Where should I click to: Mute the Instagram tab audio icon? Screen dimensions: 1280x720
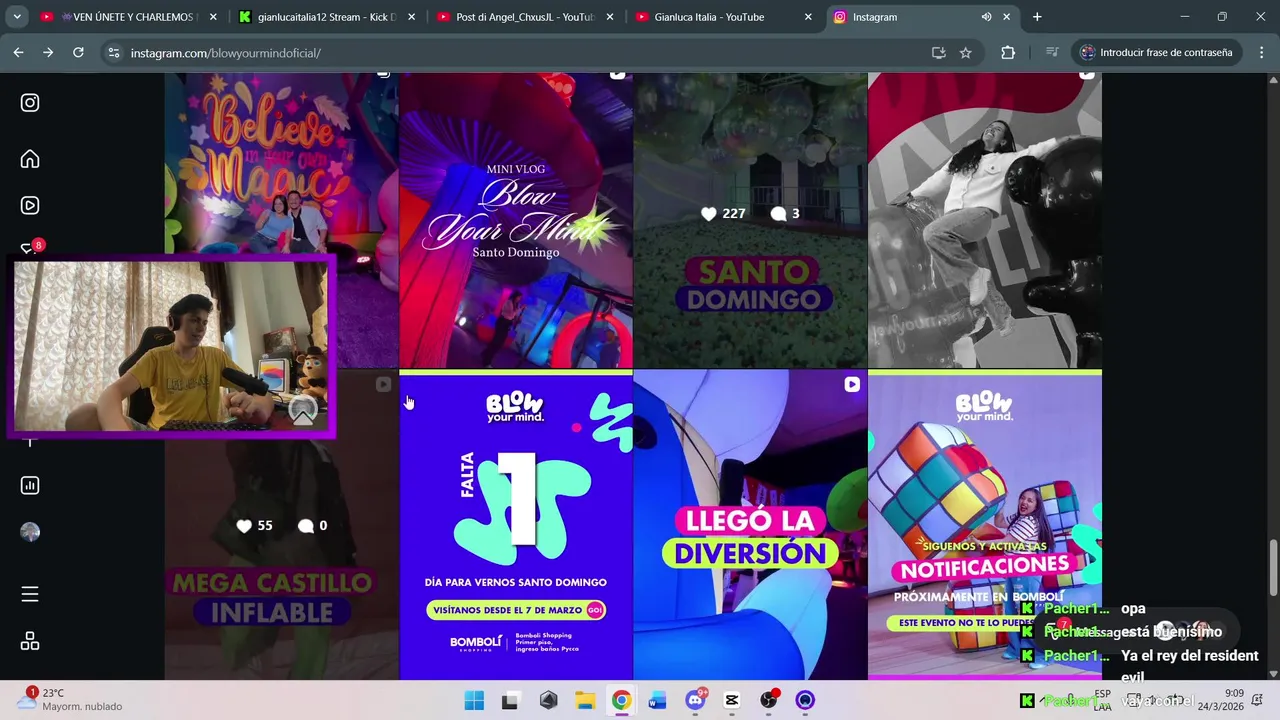click(x=986, y=17)
